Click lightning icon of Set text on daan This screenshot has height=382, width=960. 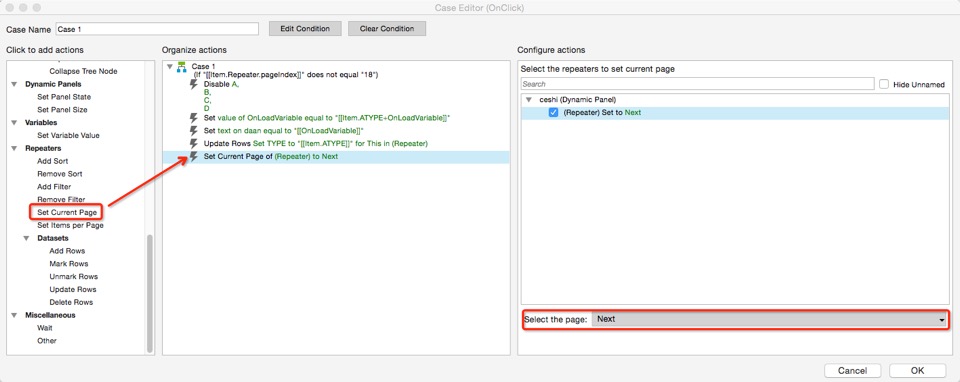[194, 130]
